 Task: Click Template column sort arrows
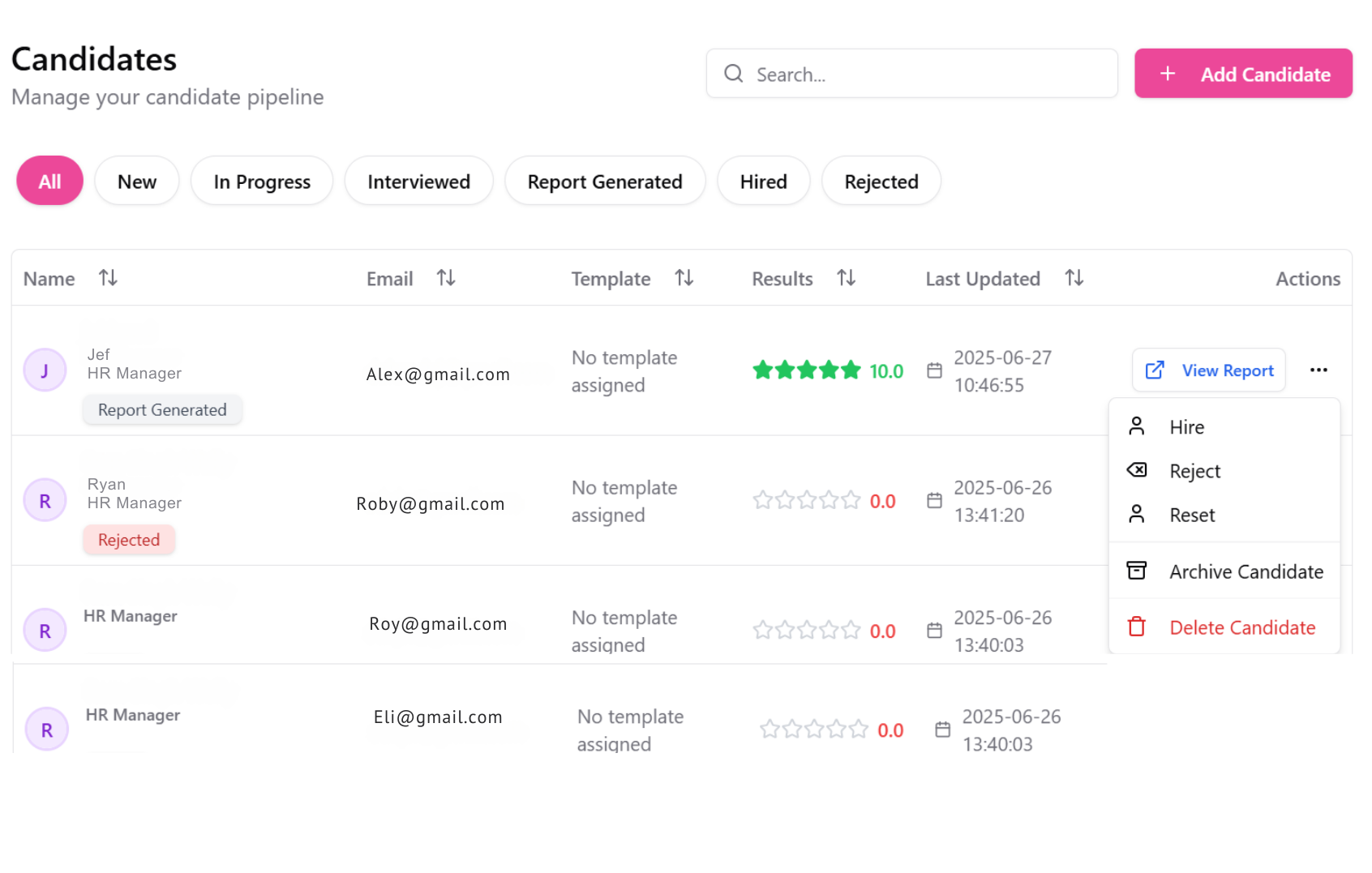tap(684, 278)
